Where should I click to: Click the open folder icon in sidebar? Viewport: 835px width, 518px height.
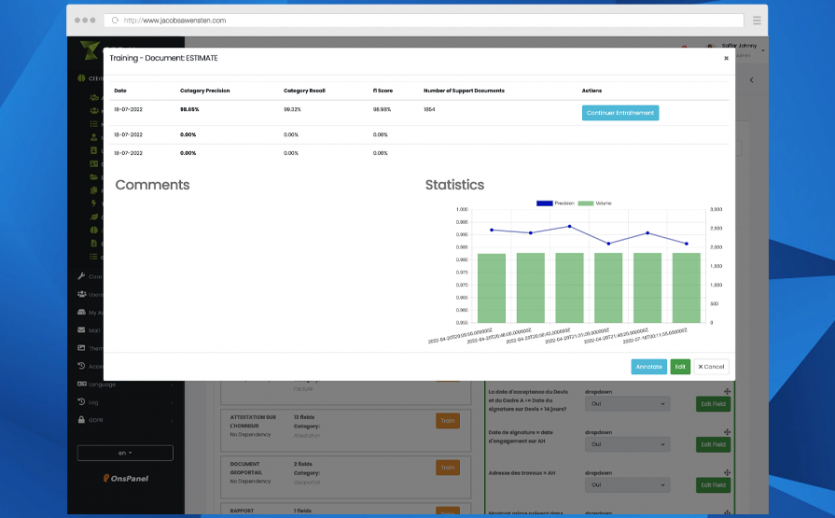[x=94, y=177]
